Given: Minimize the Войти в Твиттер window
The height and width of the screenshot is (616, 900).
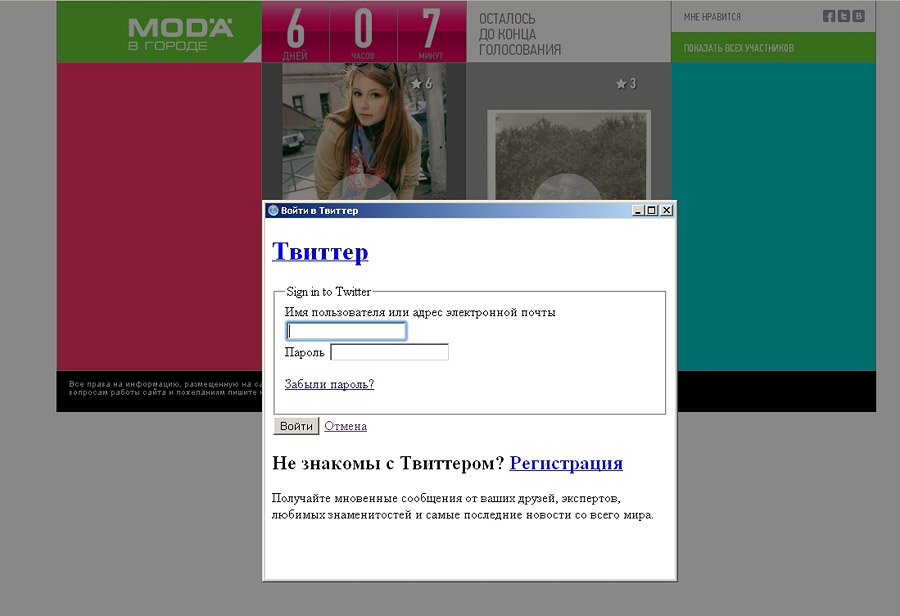Looking at the screenshot, I should click(x=638, y=210).
